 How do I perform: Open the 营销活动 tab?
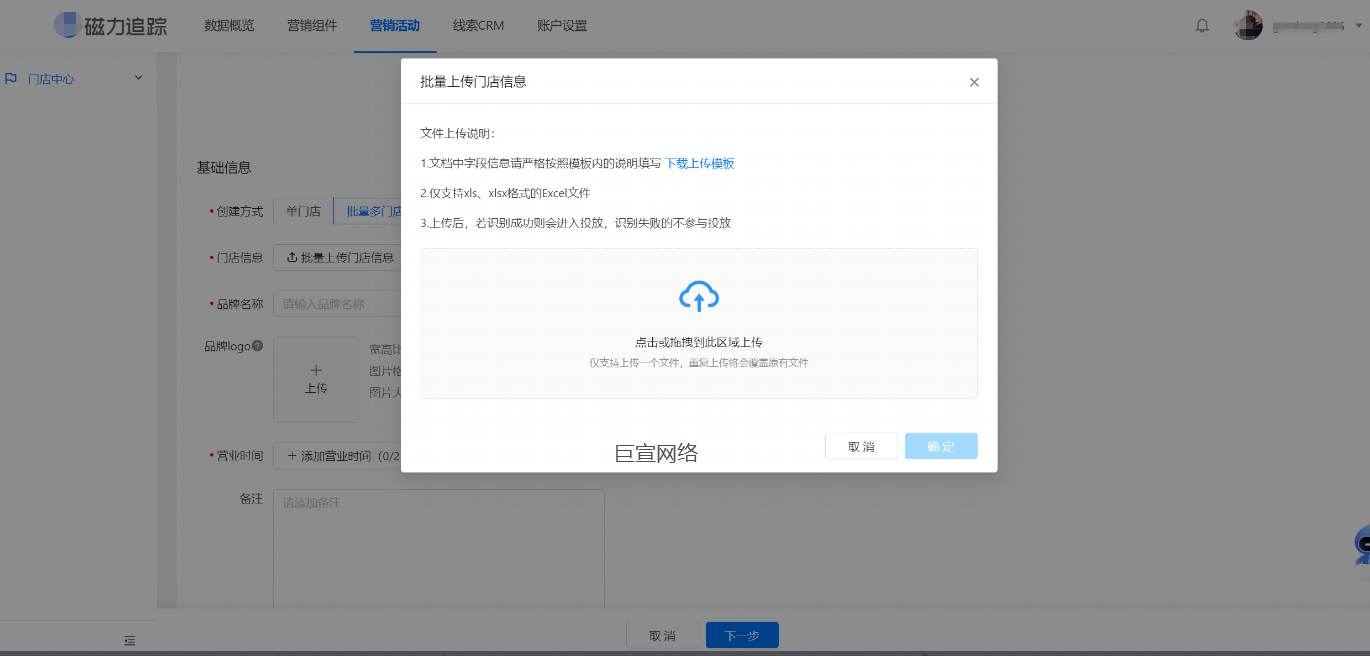click(395, 26)
